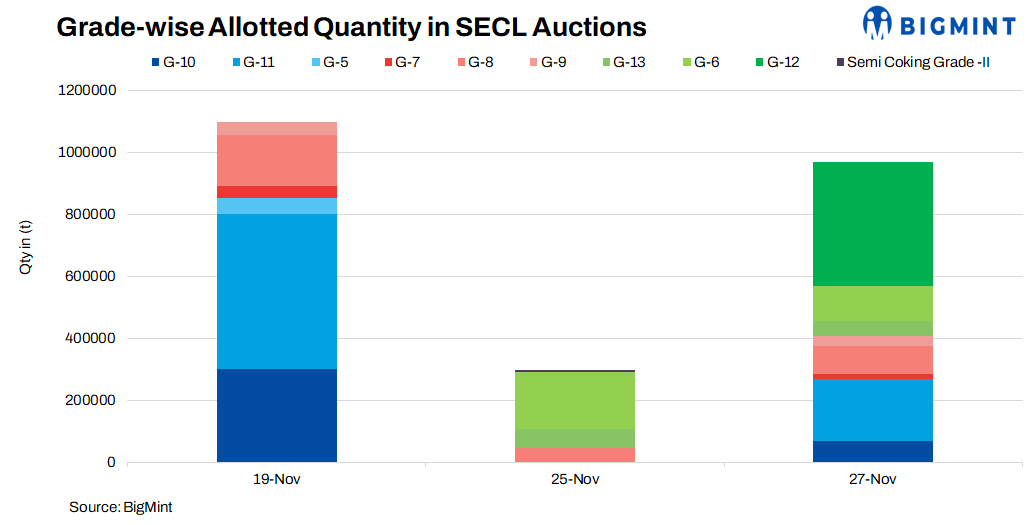Click the Source: BigMint text
Screen dimensions: 1030x525
113,508
